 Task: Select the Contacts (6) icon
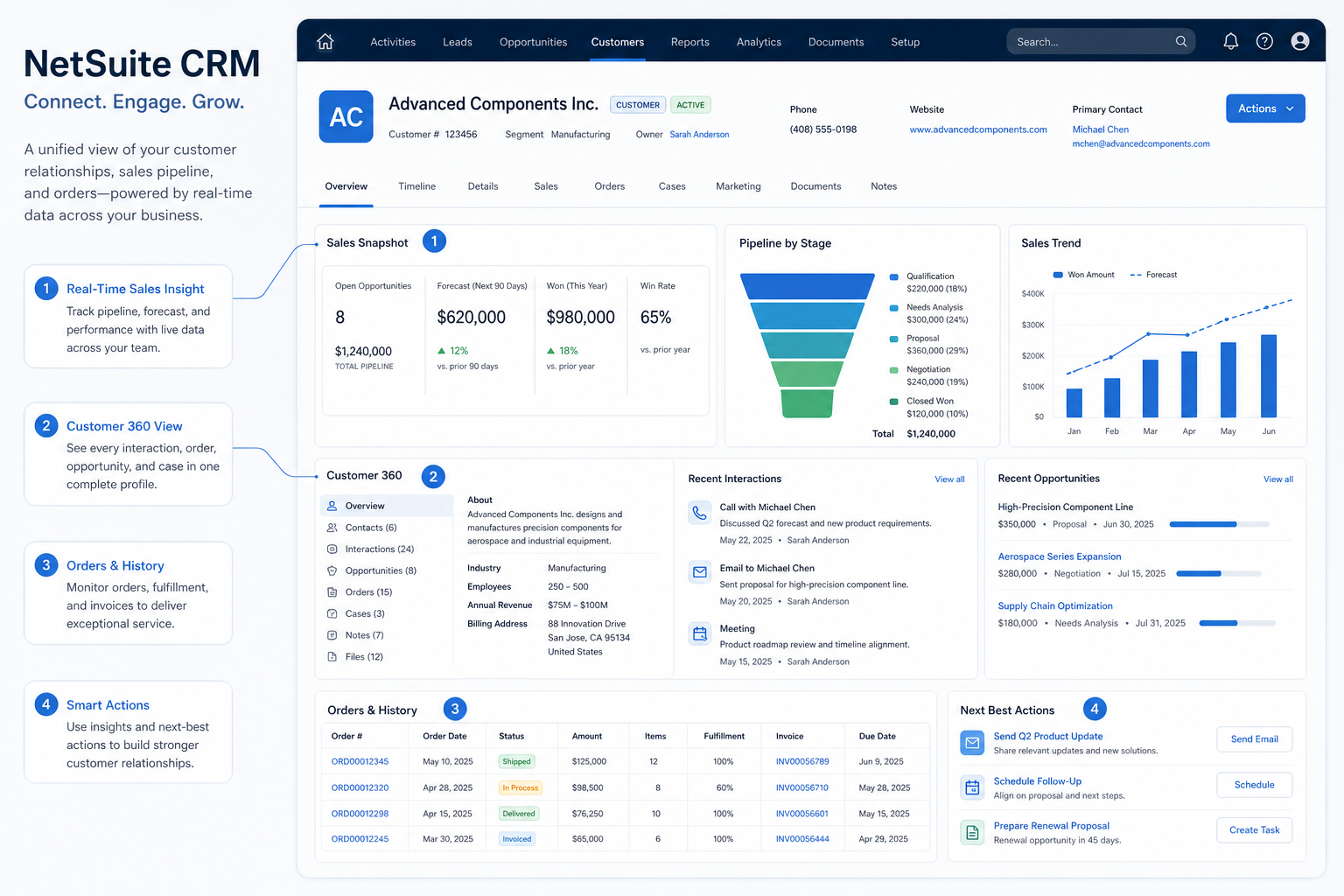(332, 528)
